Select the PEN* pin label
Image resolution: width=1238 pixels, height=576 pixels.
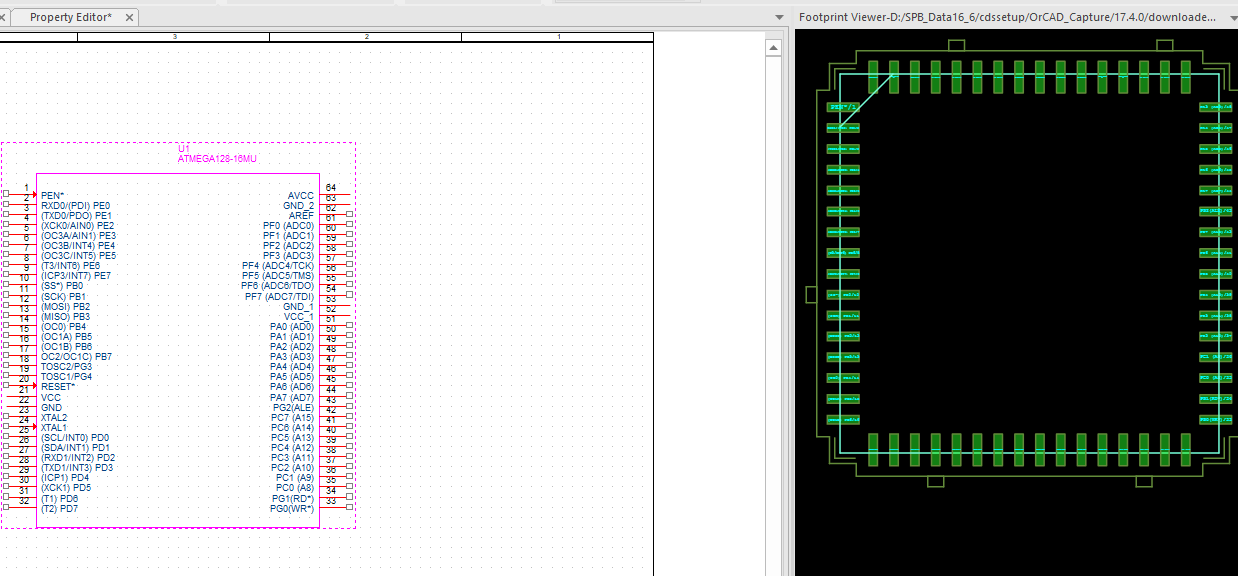[x=52, y=196]
